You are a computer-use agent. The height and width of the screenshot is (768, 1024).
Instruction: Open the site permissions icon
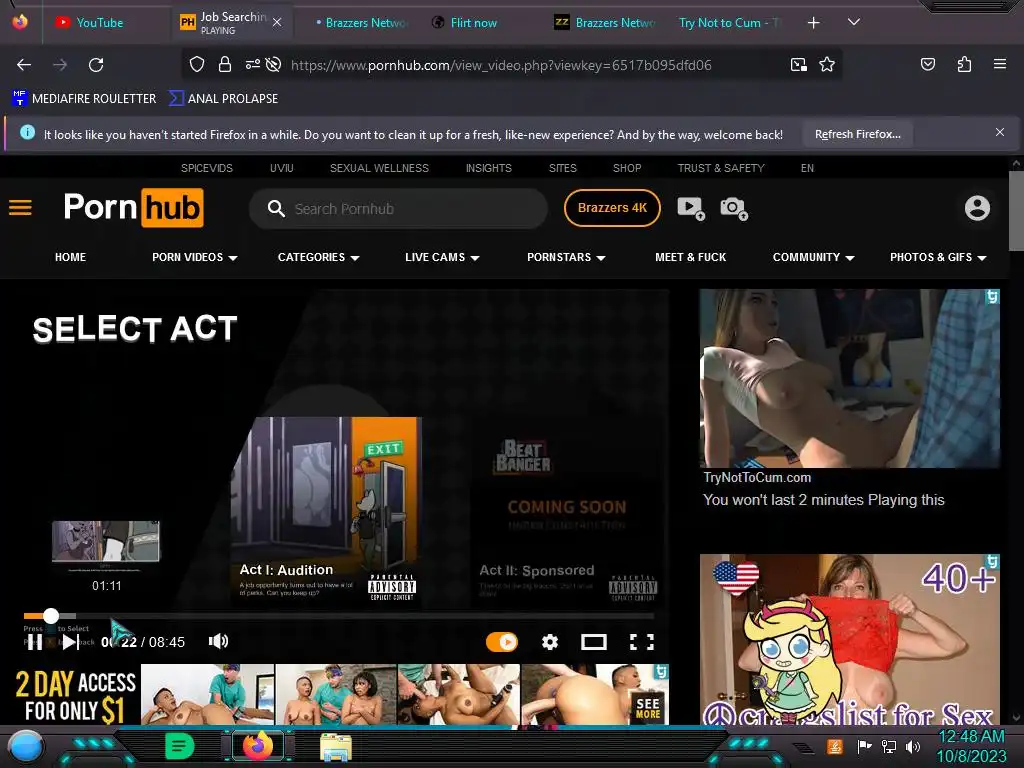pos(252,64)
